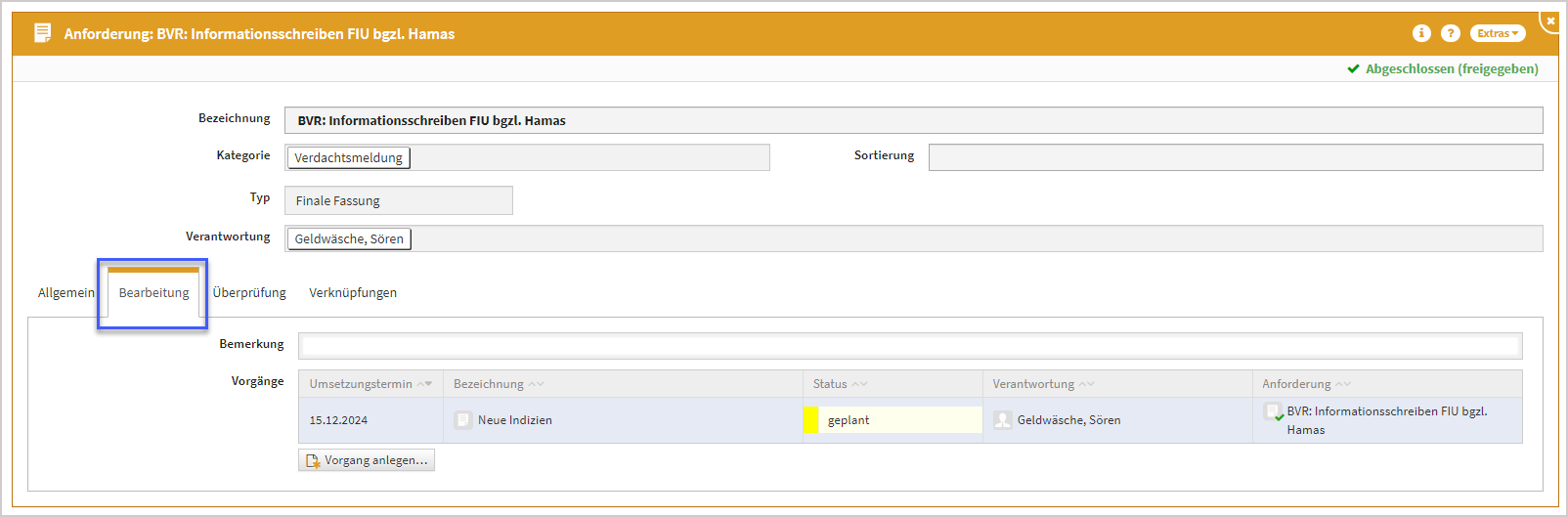This screenshot has height=517, width=1568.
Task: Click the Neue Indizien document icon
Action: 463,420
